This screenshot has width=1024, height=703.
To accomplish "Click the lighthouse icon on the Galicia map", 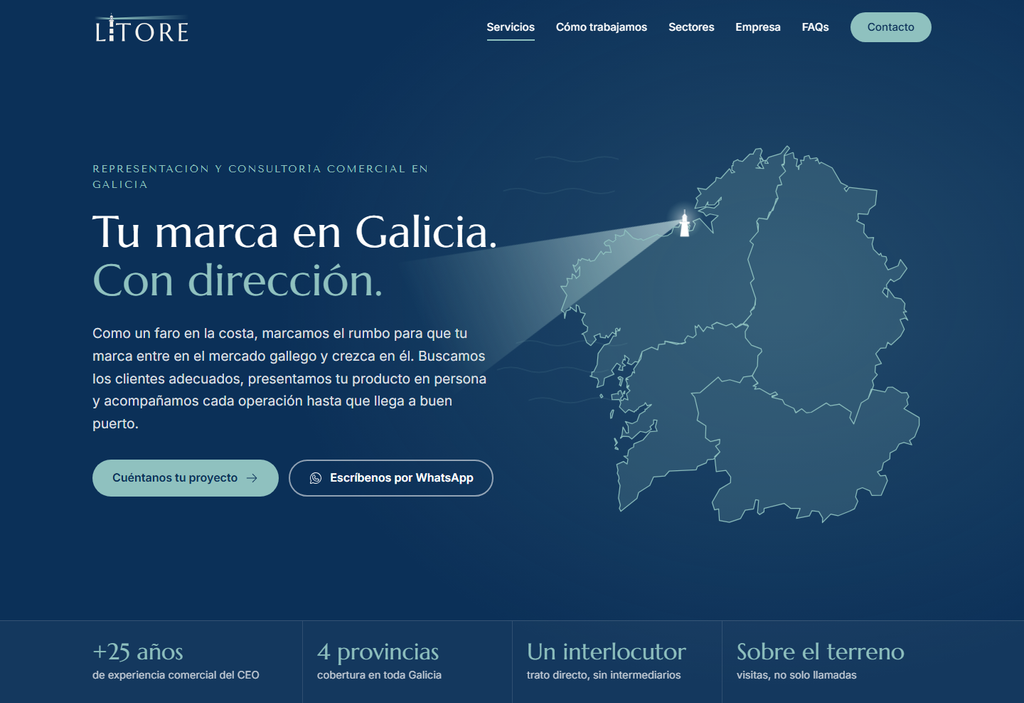I will tap(684, 223).
